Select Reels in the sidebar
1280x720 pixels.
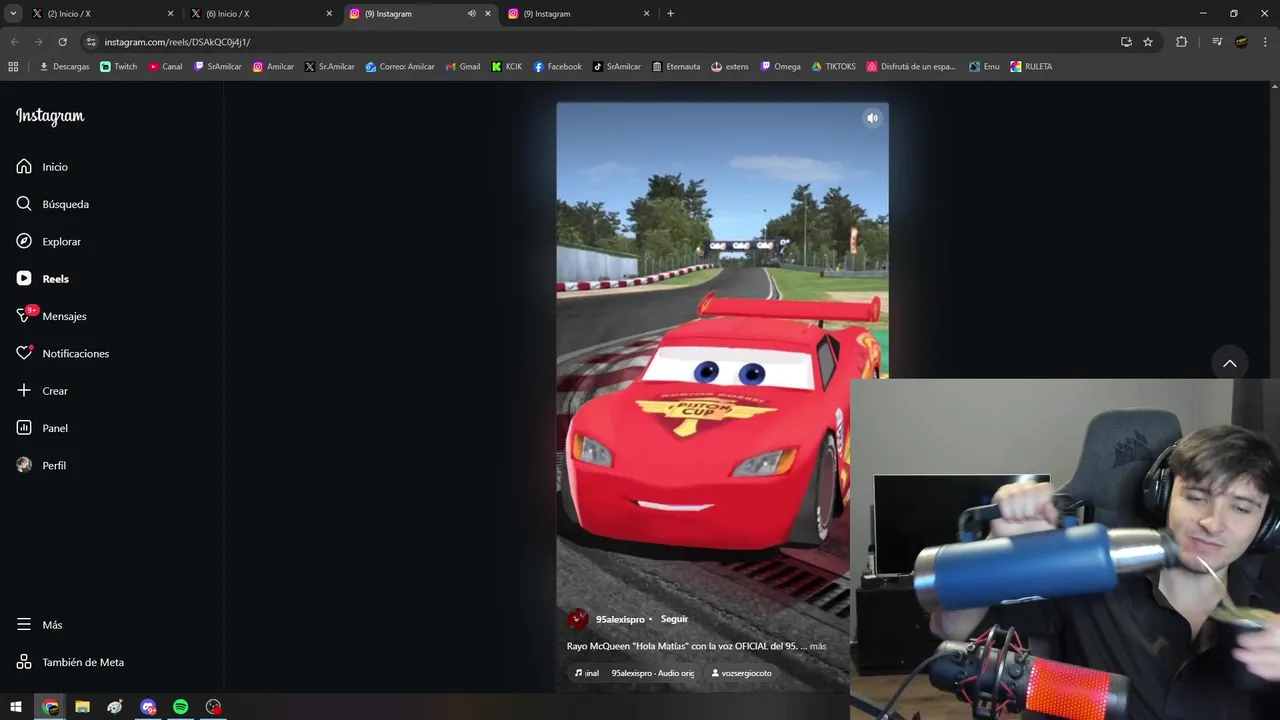tap(42, 279)
